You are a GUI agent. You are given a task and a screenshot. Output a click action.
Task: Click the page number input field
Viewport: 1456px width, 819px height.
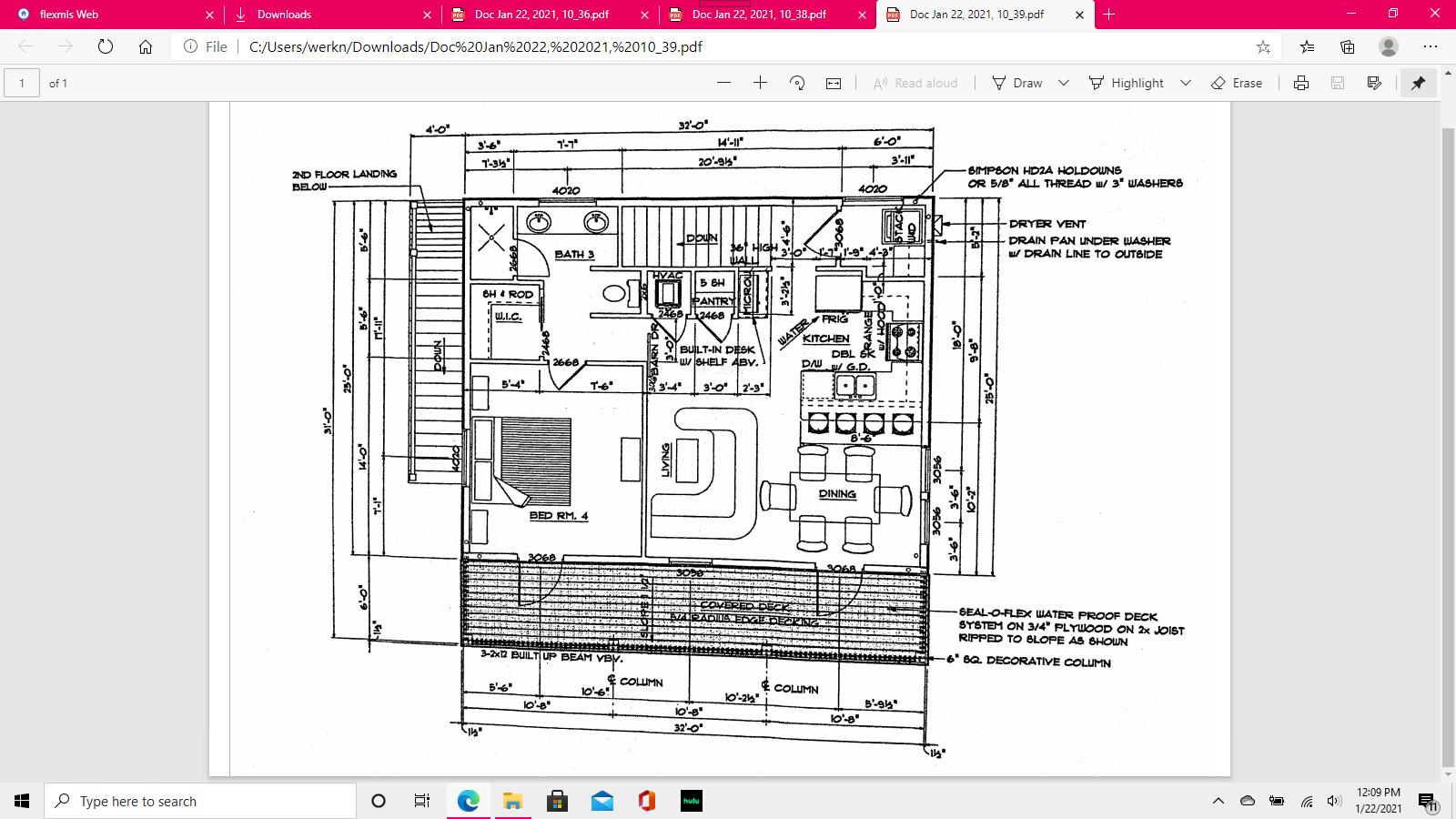pos(22,83)
